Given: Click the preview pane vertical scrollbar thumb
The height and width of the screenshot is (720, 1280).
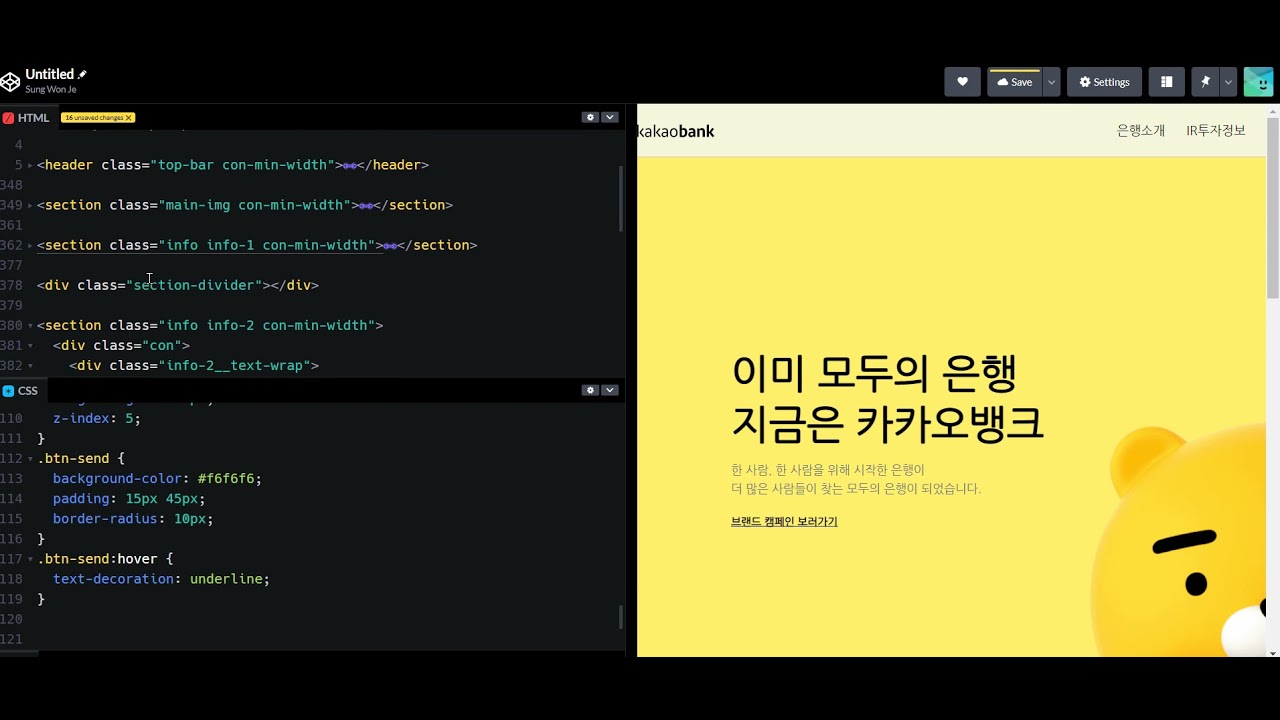Looking at the screenshot, I should 1272,210.
